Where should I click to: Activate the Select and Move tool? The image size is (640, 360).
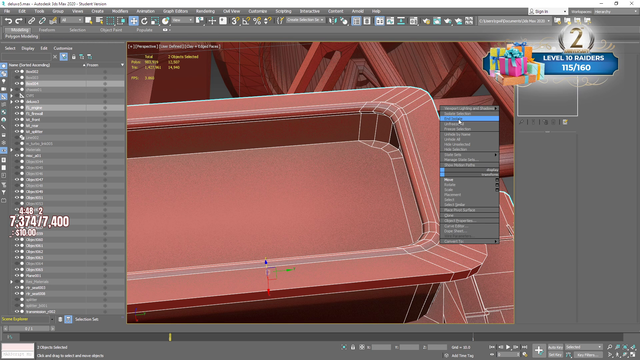point(133,20)
